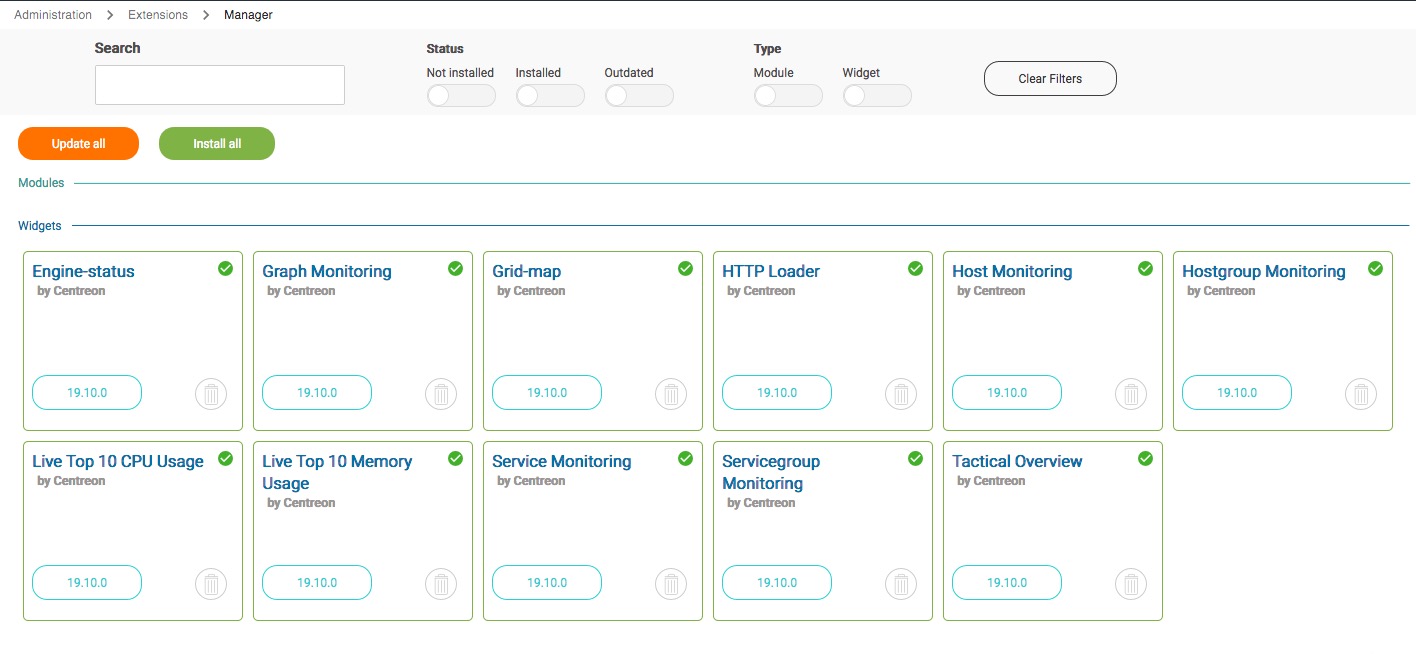Viewport: 1416px width, 654px height.
Task: Turn on the Outdated filter switch
Action: coord(638,96)
